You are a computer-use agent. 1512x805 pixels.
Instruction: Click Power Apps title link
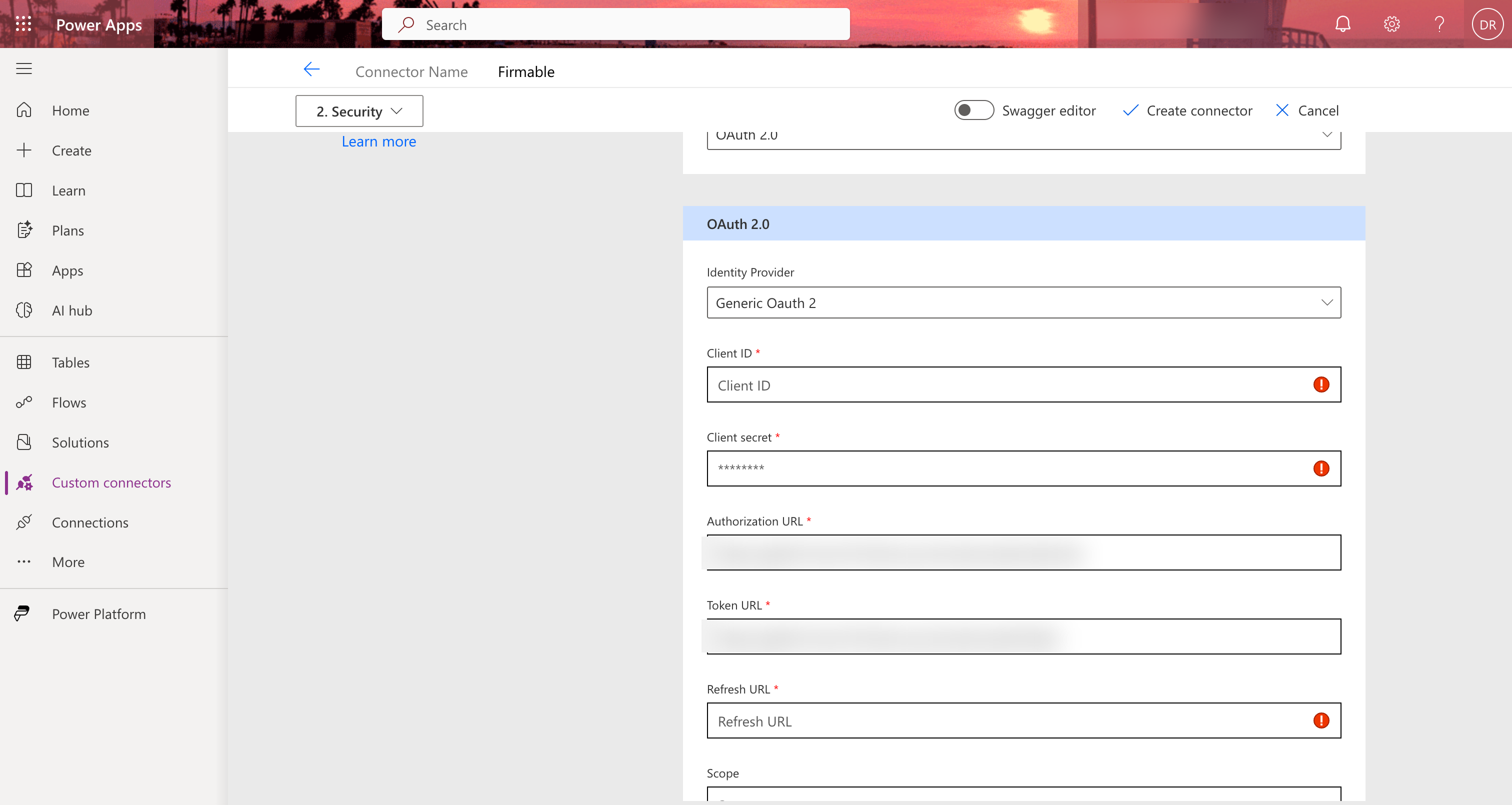click(98, 24)
